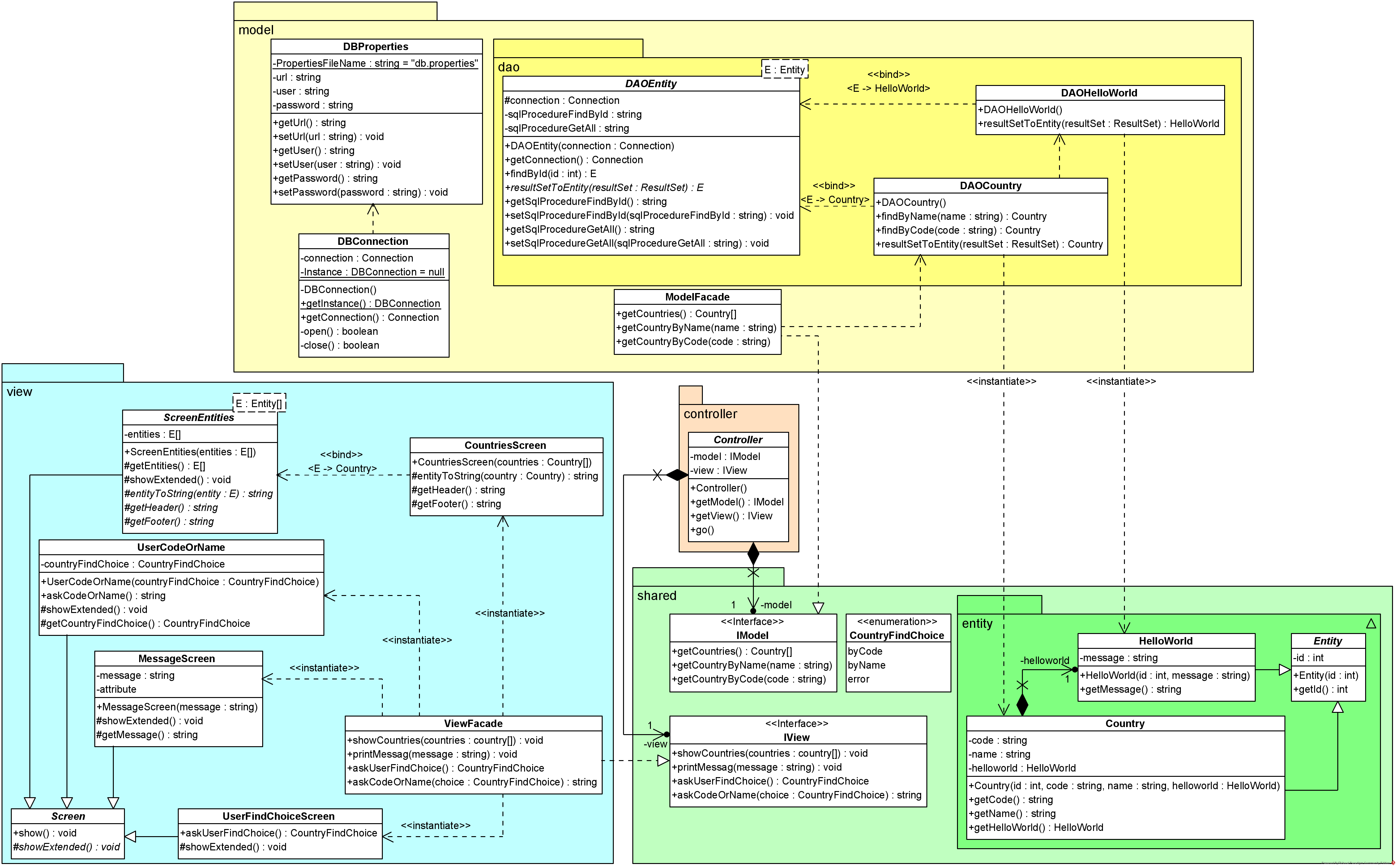Select the '-view' association role label

[656, 744]
